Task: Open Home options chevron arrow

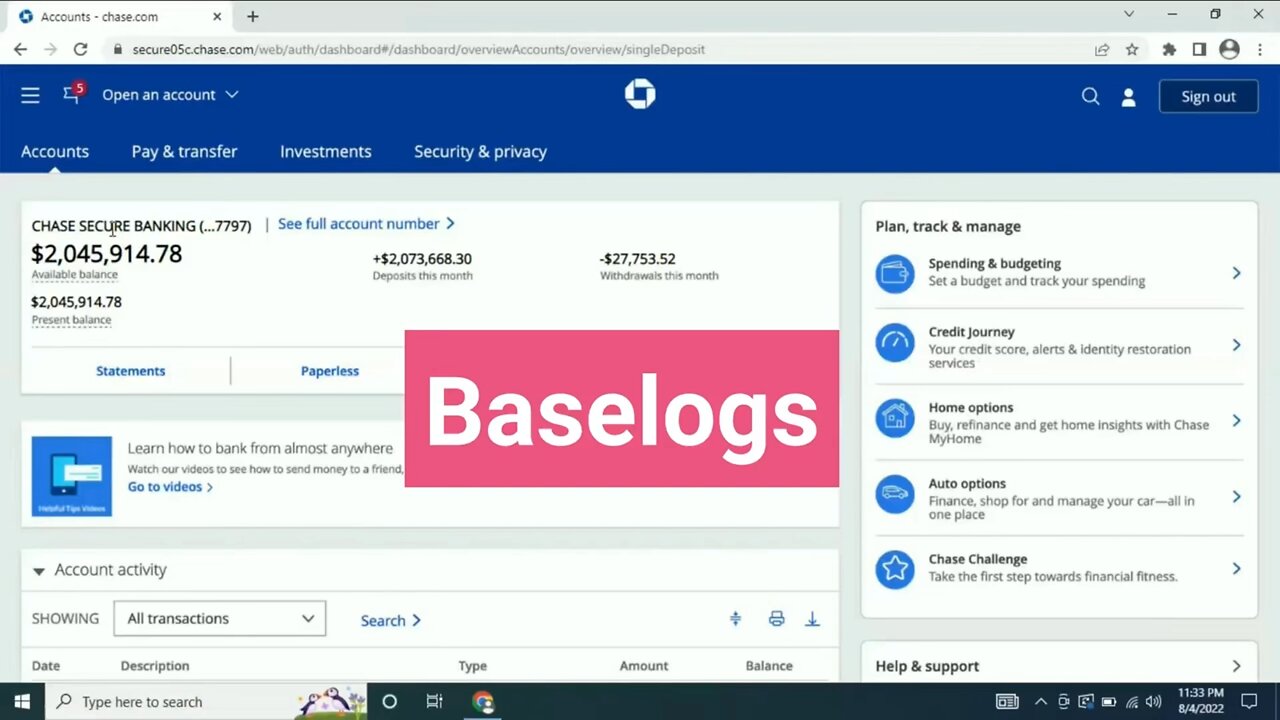Action: click(1236, 421)
